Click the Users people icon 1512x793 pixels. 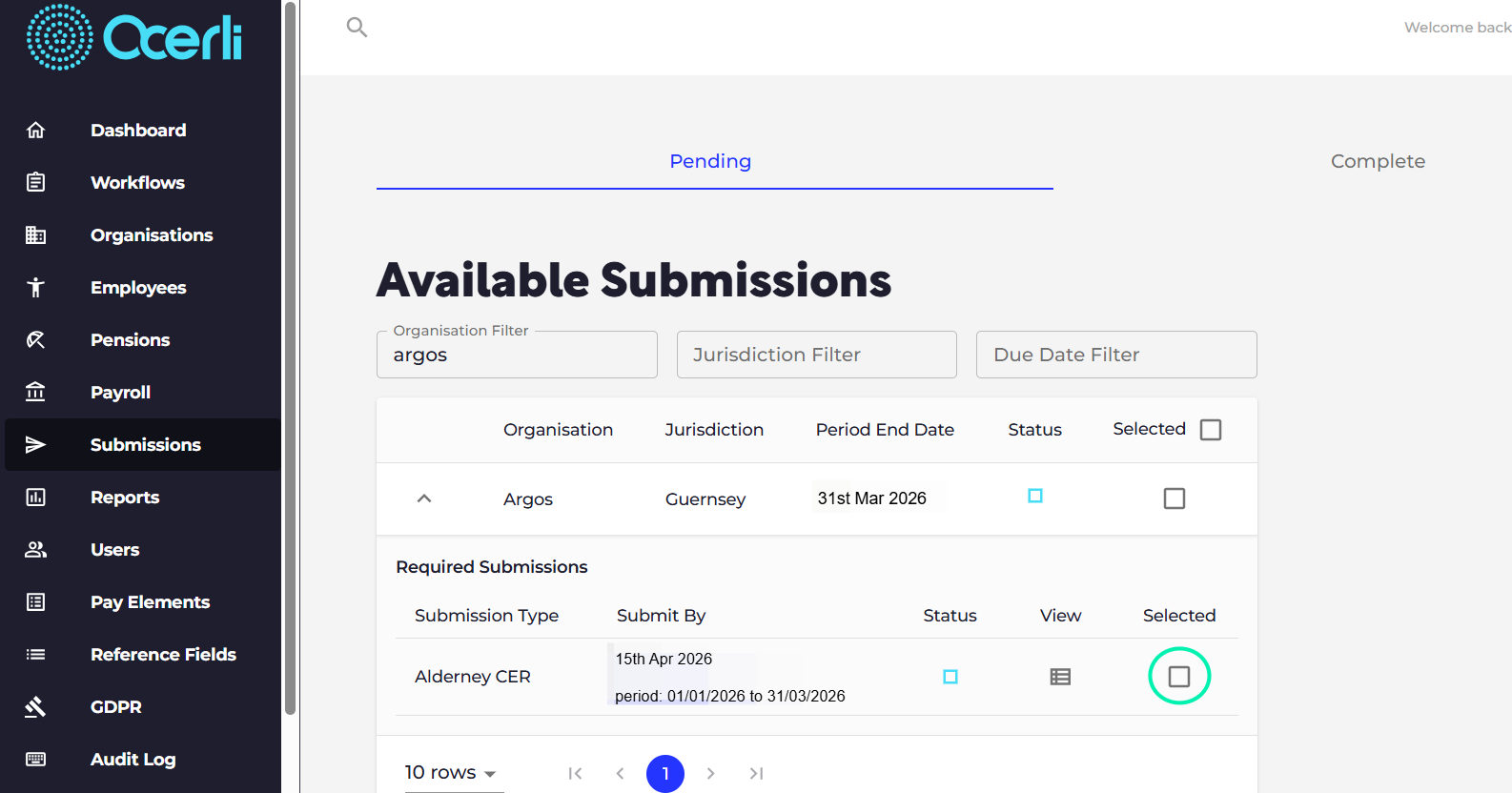35,549
